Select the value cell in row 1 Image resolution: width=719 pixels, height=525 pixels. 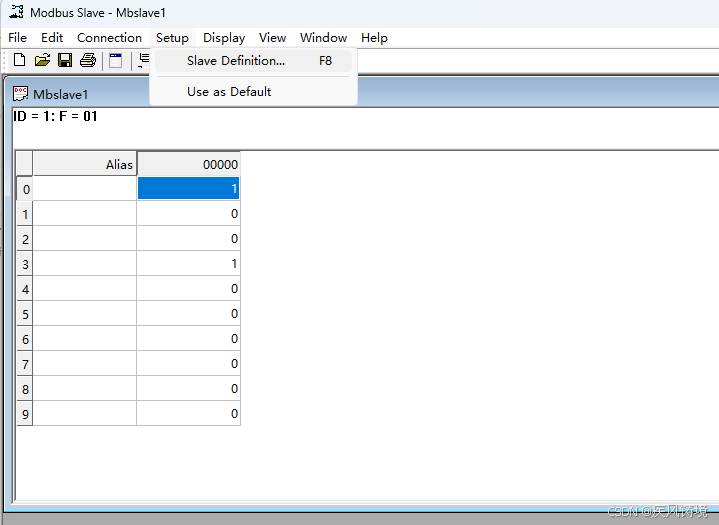tap(188, 213)
